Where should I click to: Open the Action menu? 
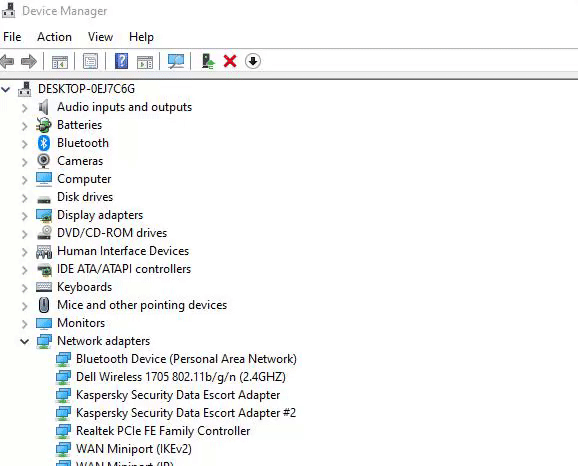coord(54,37)
